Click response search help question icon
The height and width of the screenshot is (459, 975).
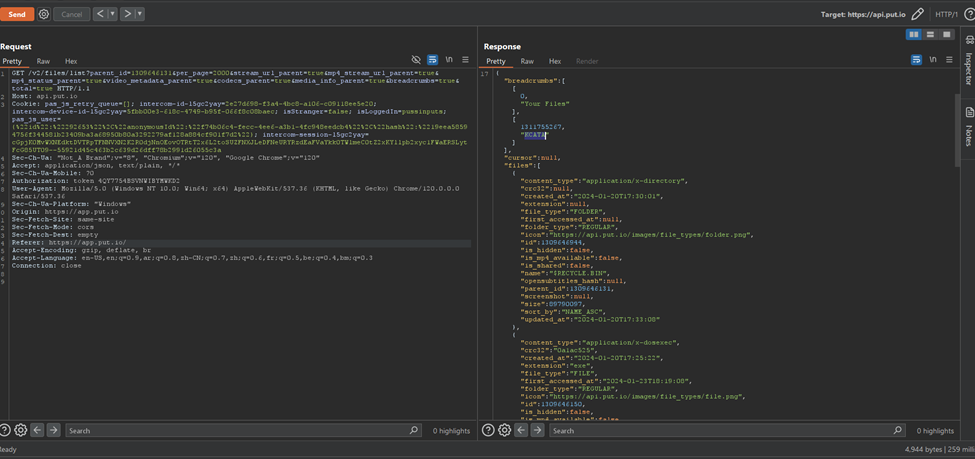tap(488, 430)
